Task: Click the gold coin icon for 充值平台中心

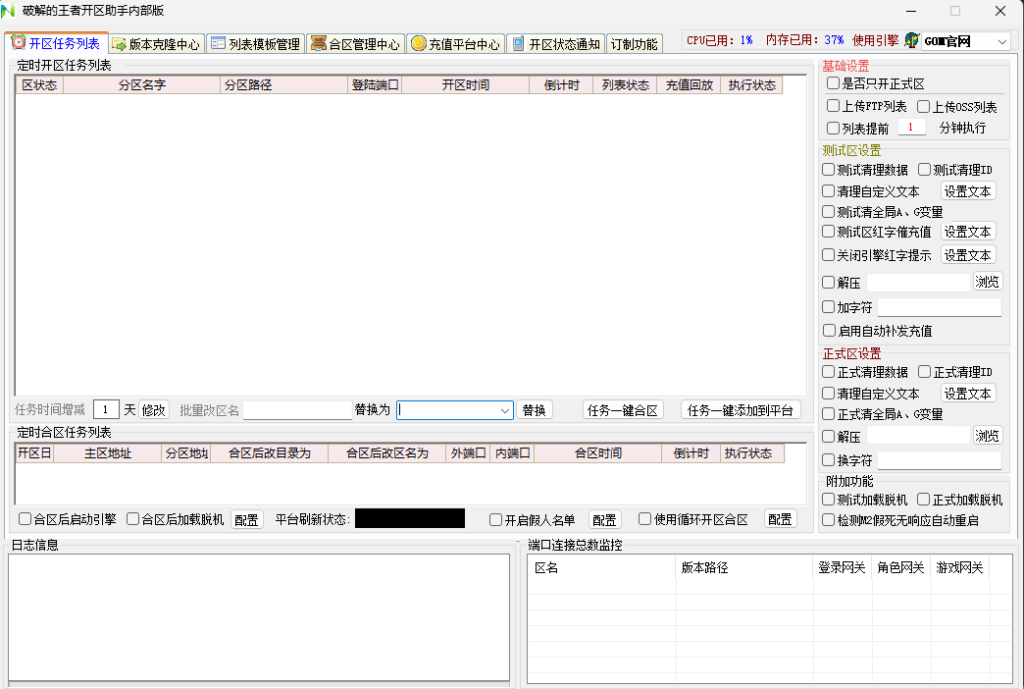Action: point(418,44)
